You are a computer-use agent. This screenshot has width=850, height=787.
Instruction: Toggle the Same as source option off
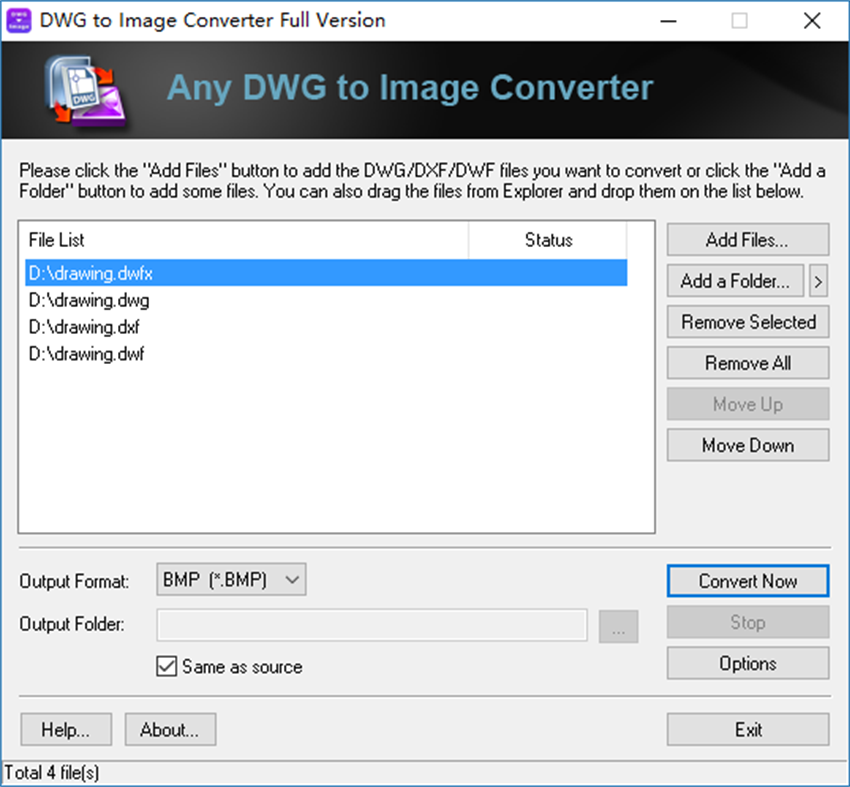(166, 667)
